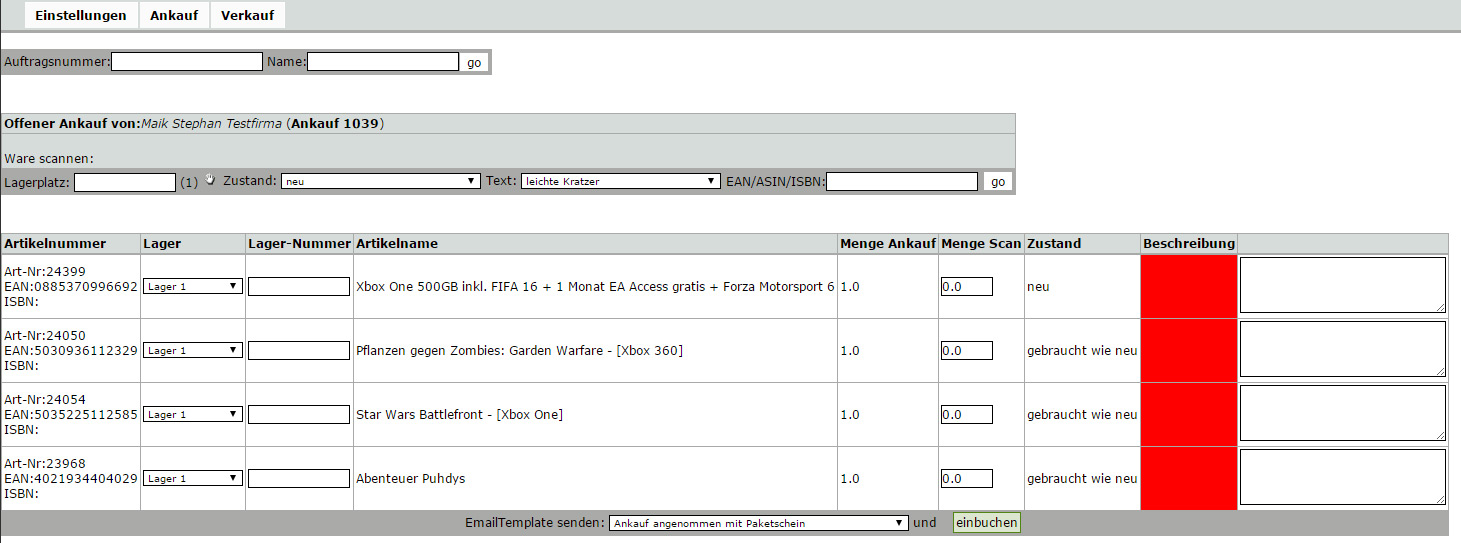
Task: Open the EmailTemplate senden dropdown
Action: pos(758,523)
